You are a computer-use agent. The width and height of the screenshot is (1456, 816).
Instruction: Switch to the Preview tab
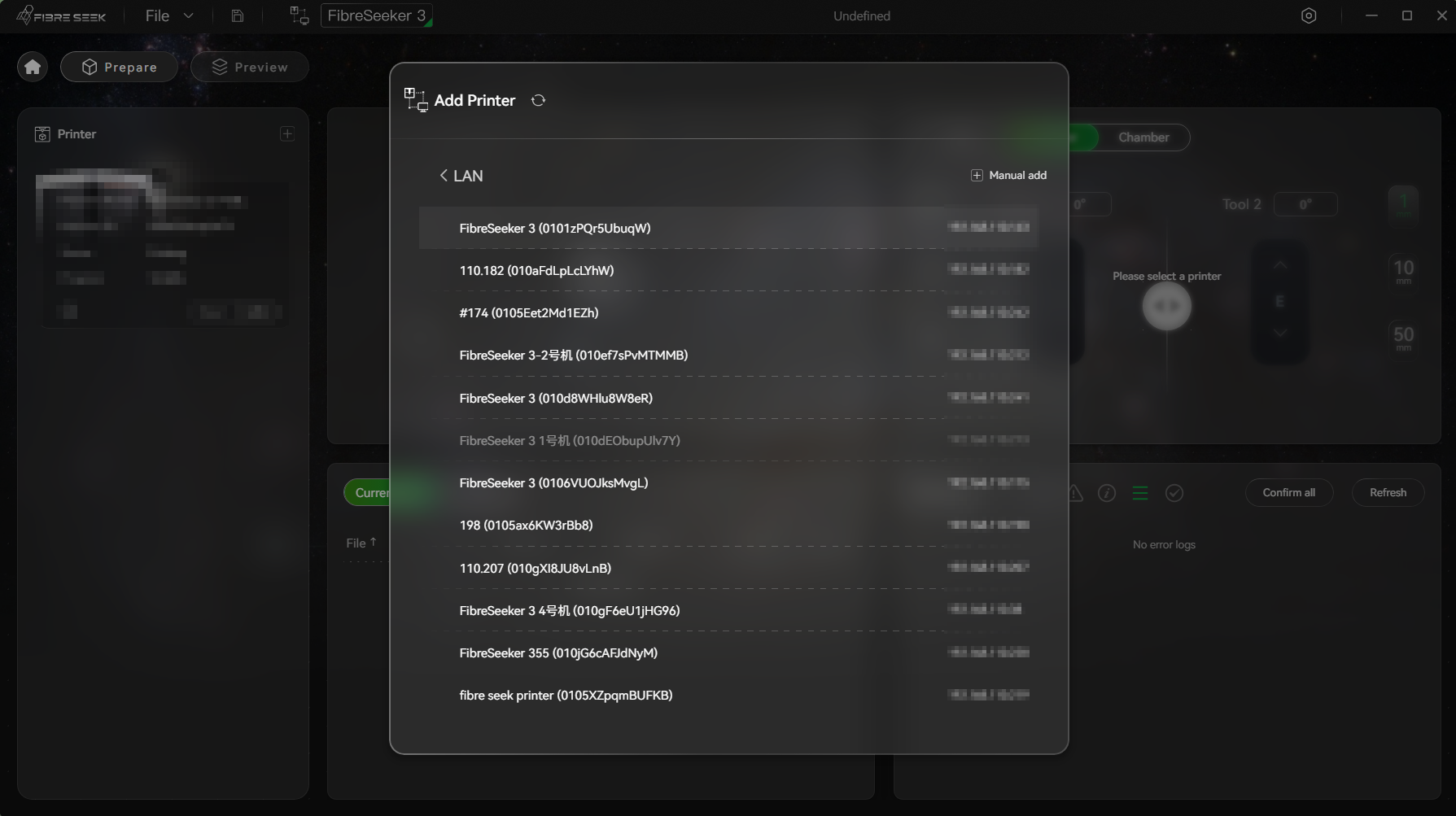tap(250, 67)
